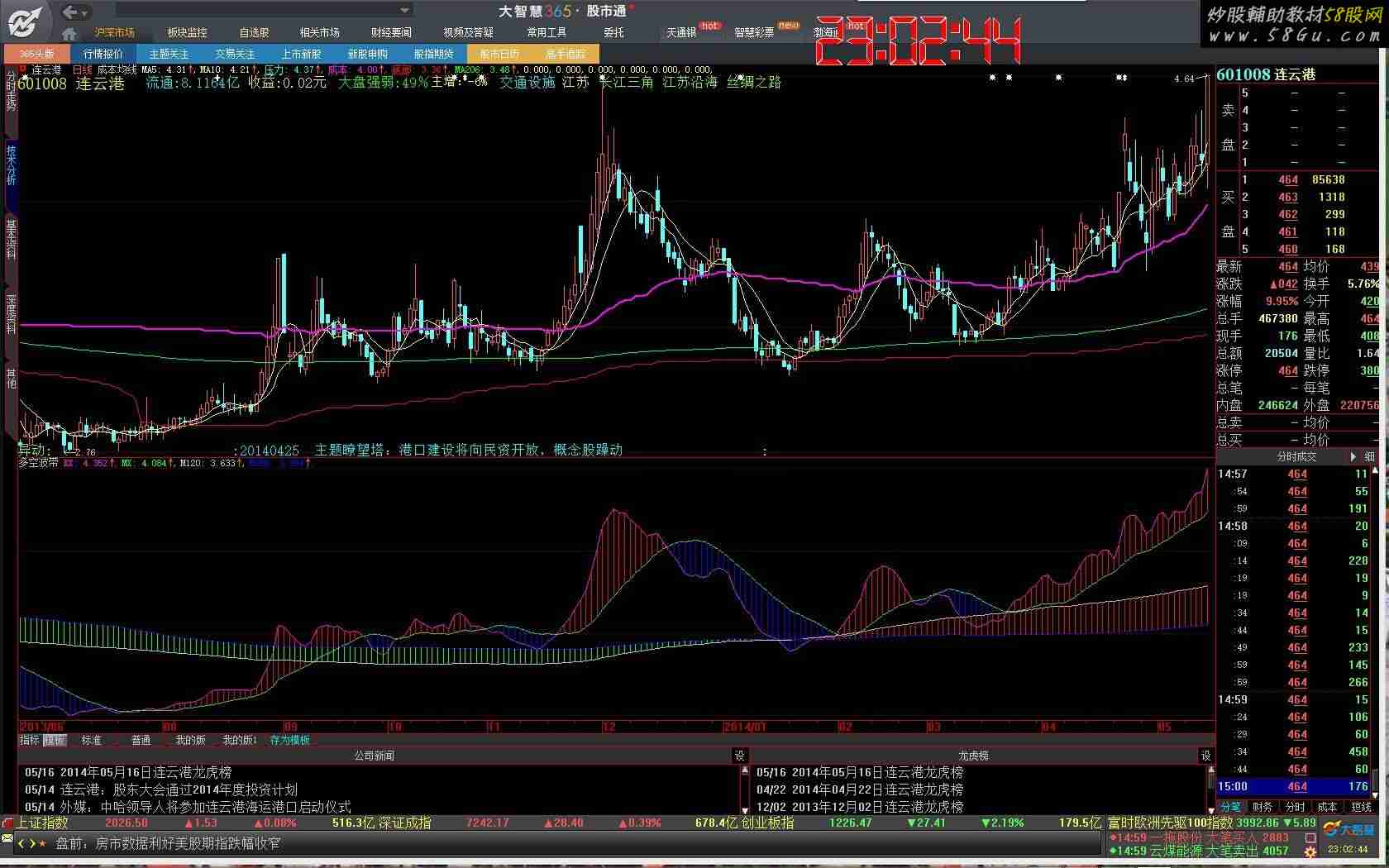Select the 我的版 template tab
The width and height of the screenshot is (1389, 868).
[x=190, y=740]
